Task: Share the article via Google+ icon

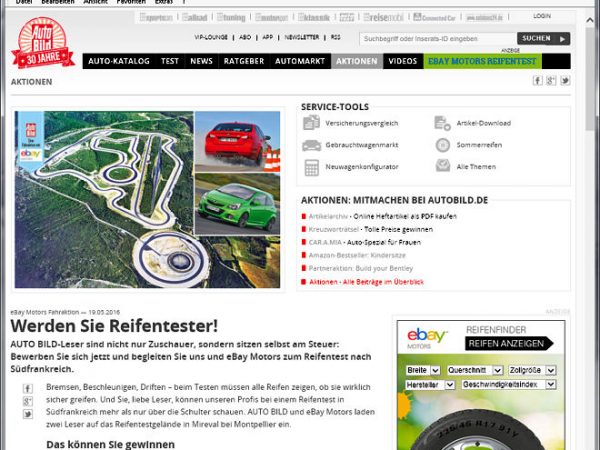Action: tap(28, 401)
